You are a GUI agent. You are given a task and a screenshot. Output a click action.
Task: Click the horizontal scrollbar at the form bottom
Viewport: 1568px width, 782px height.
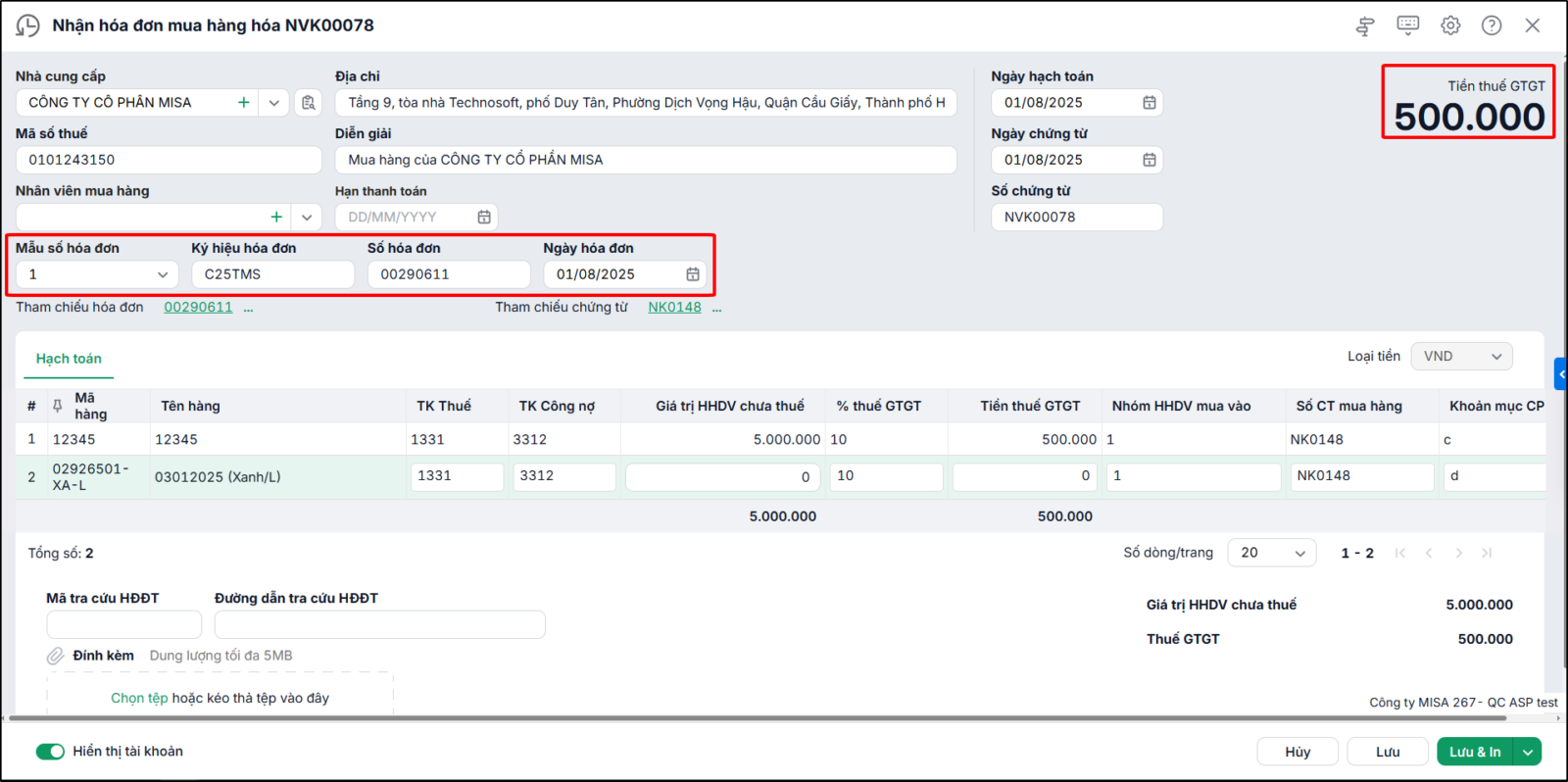pyautogui.click(x=757, y=718)
